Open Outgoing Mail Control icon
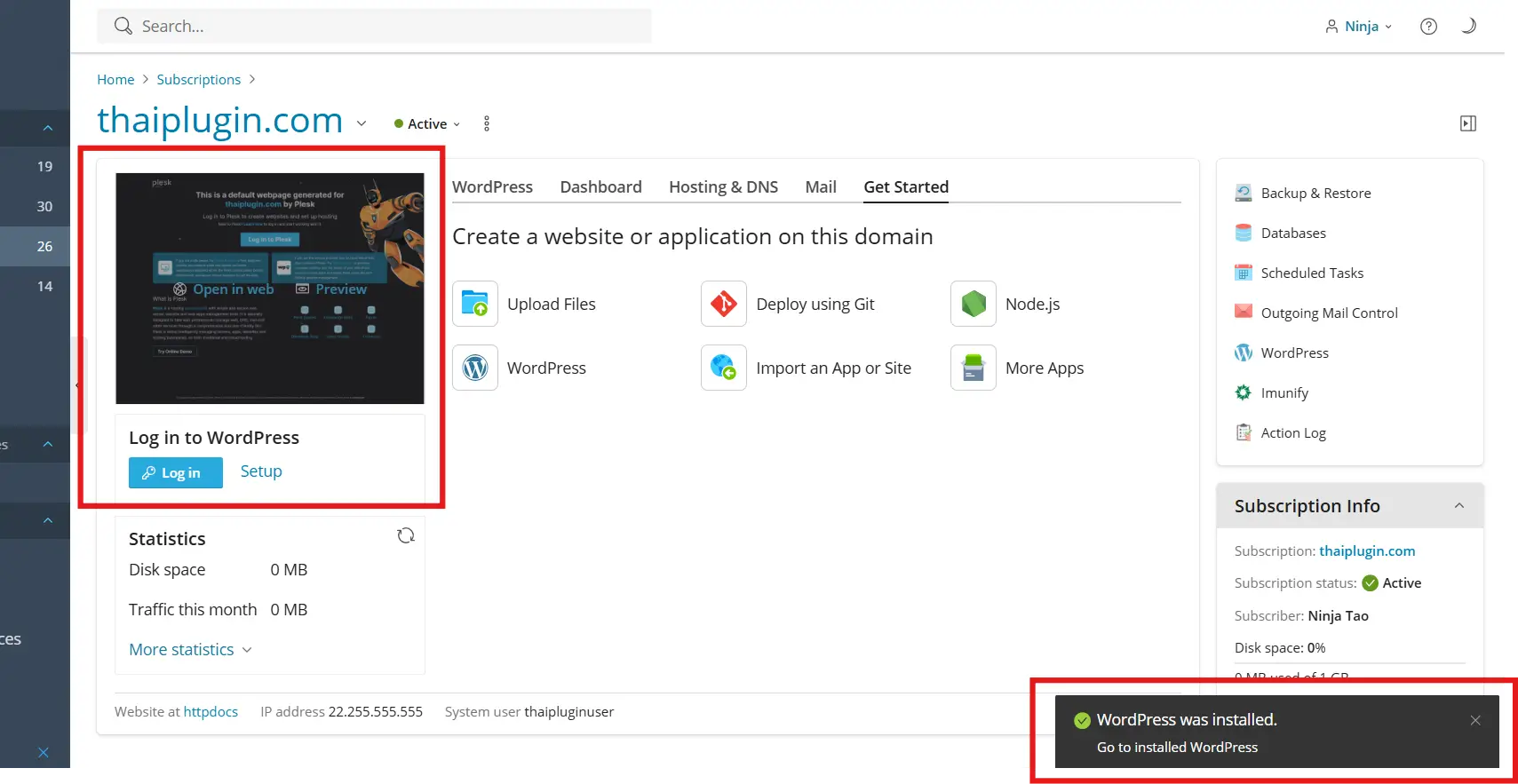Viewport: 1518px width, 784px height. (x=1244, y=312)
